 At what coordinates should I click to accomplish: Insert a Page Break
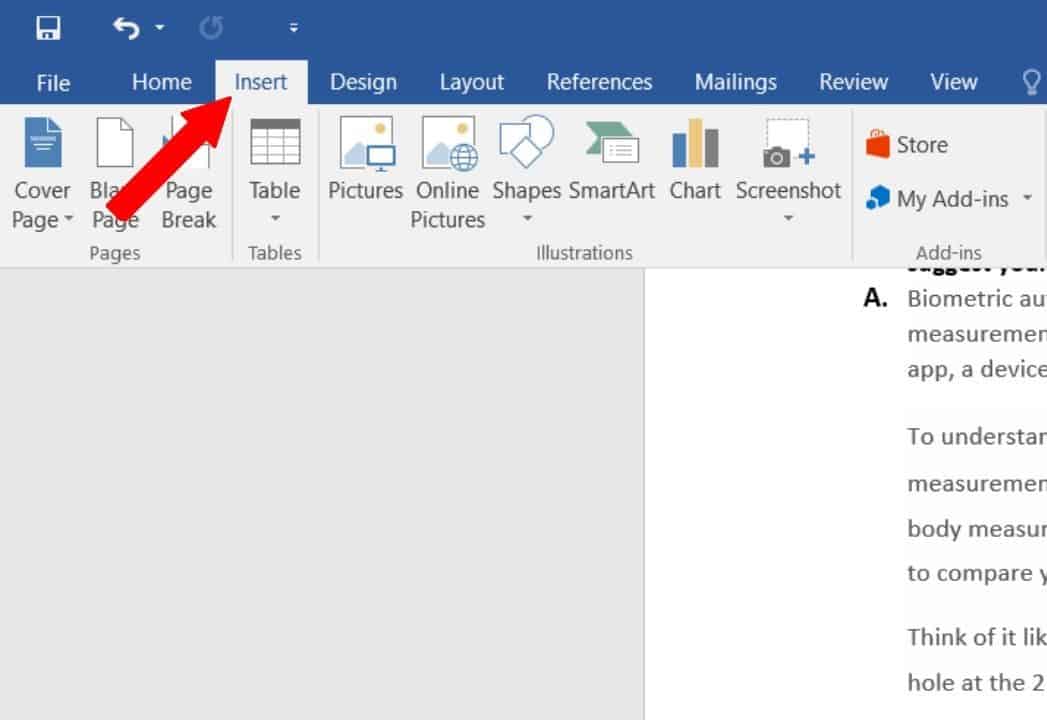click(188, 172)
